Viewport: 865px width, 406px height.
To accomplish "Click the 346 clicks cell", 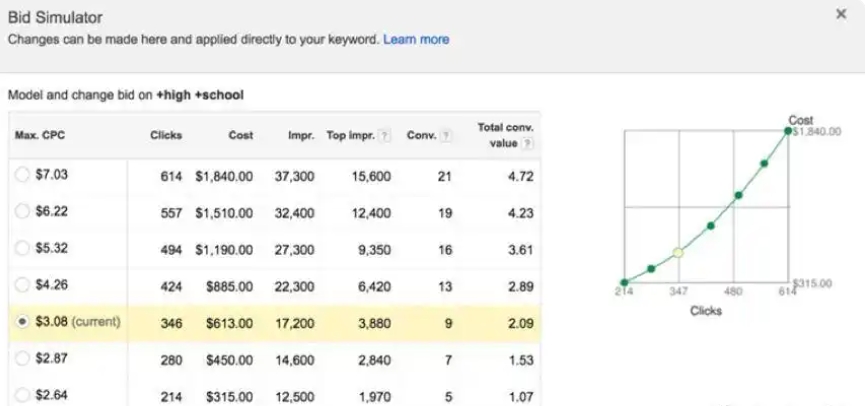I will pos(171,323).
